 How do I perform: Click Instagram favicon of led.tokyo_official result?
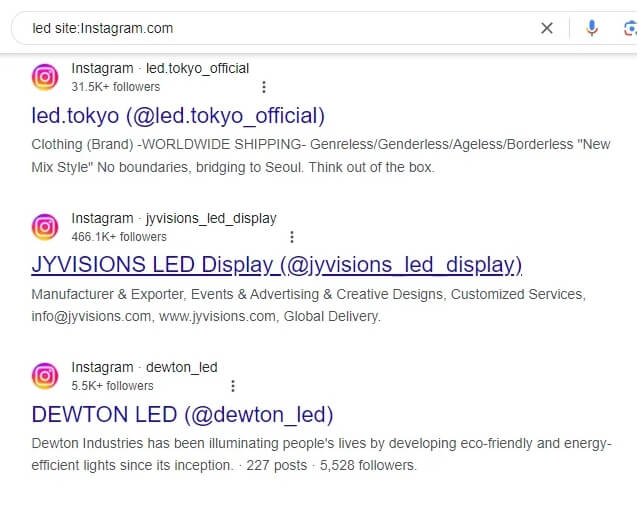[x=45, y=77]
